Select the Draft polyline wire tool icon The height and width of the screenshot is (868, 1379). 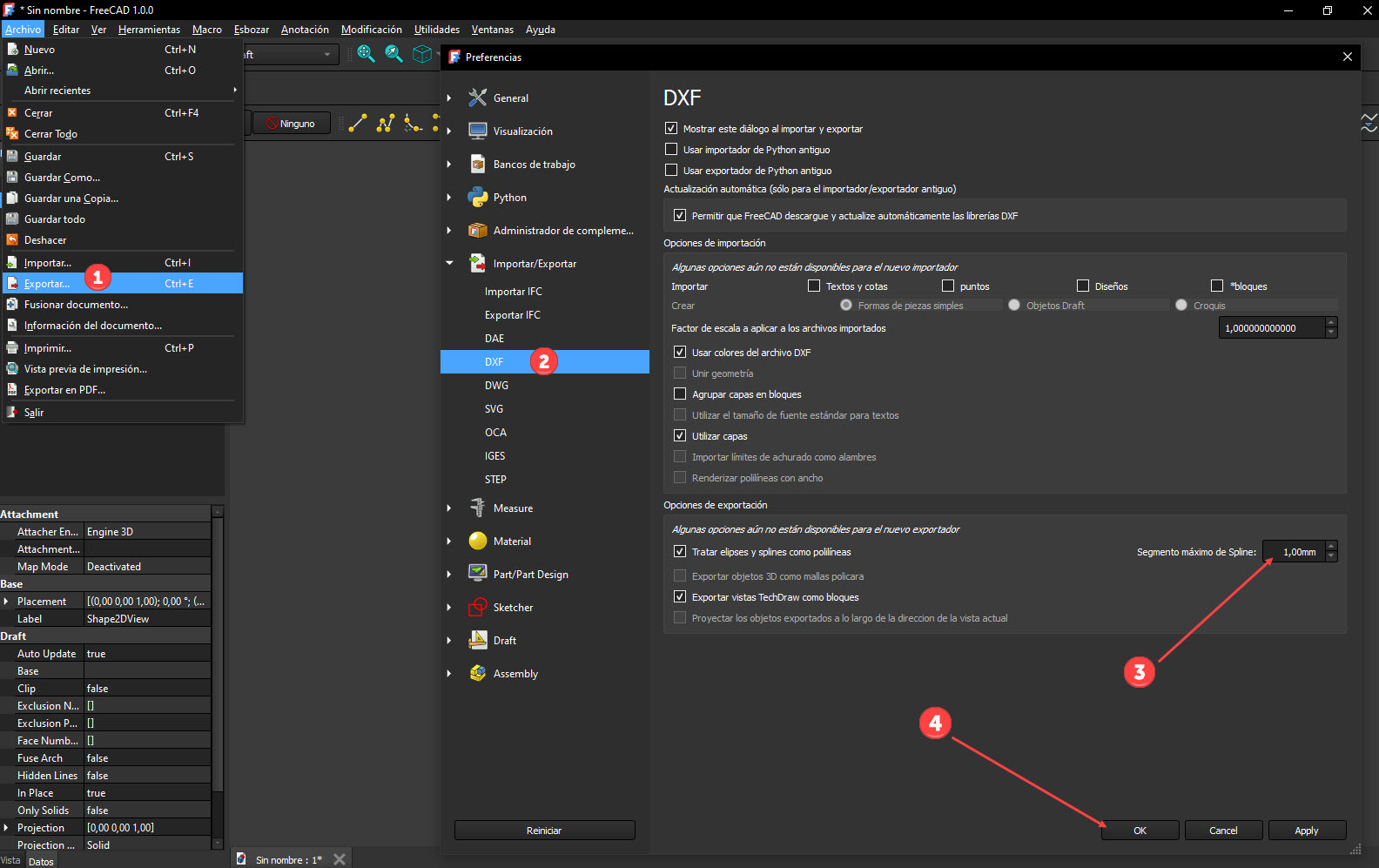click(x=386, y=123)
